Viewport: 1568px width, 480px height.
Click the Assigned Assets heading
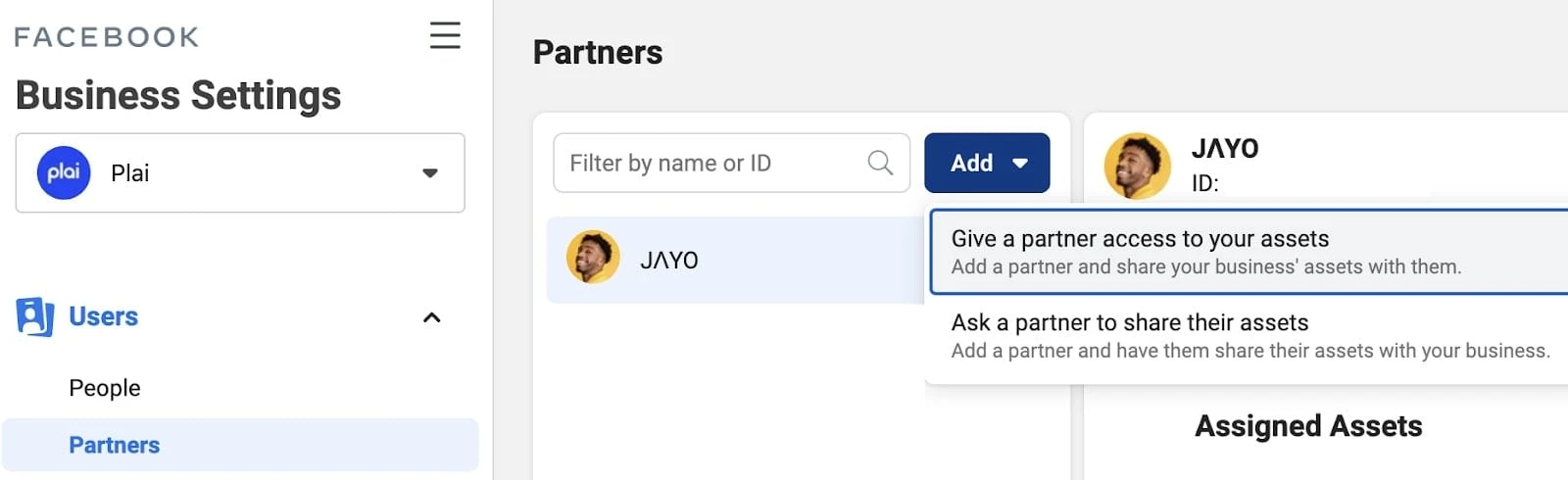[x=1308, y=426]
